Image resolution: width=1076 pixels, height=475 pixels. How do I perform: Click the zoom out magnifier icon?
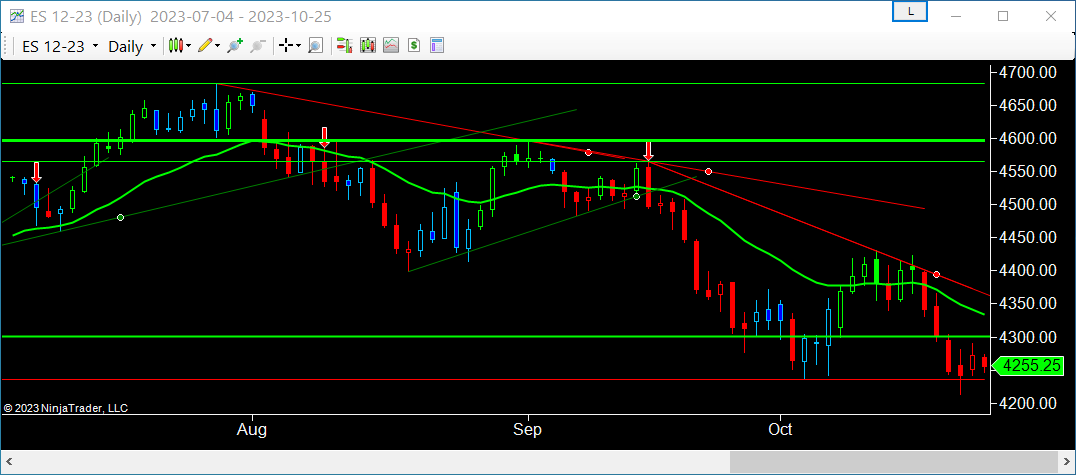click(258, 46)
